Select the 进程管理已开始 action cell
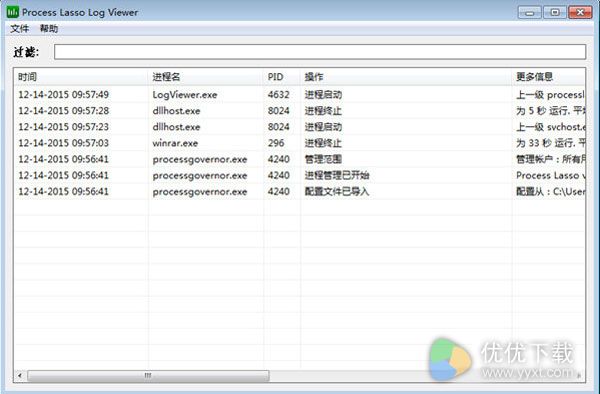This screenshot has height=394, width=600. coord(337,175)
